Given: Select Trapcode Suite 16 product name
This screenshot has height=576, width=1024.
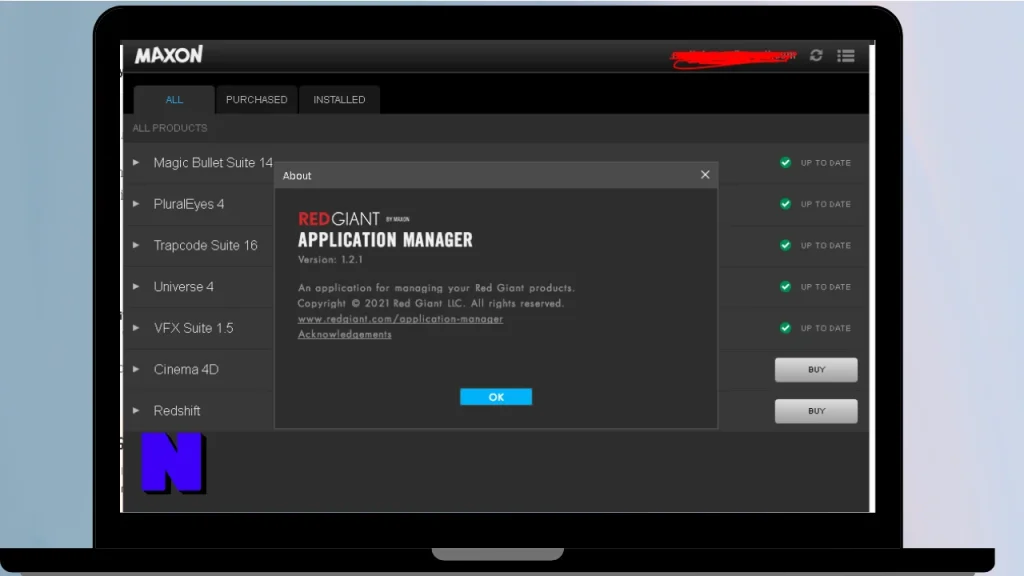Looking at the screenshot, I should pos(205,246).
